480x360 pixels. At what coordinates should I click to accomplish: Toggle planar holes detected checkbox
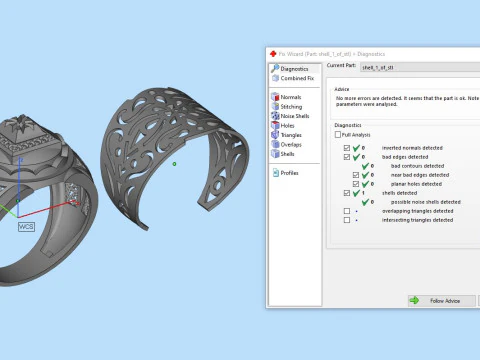356,184
